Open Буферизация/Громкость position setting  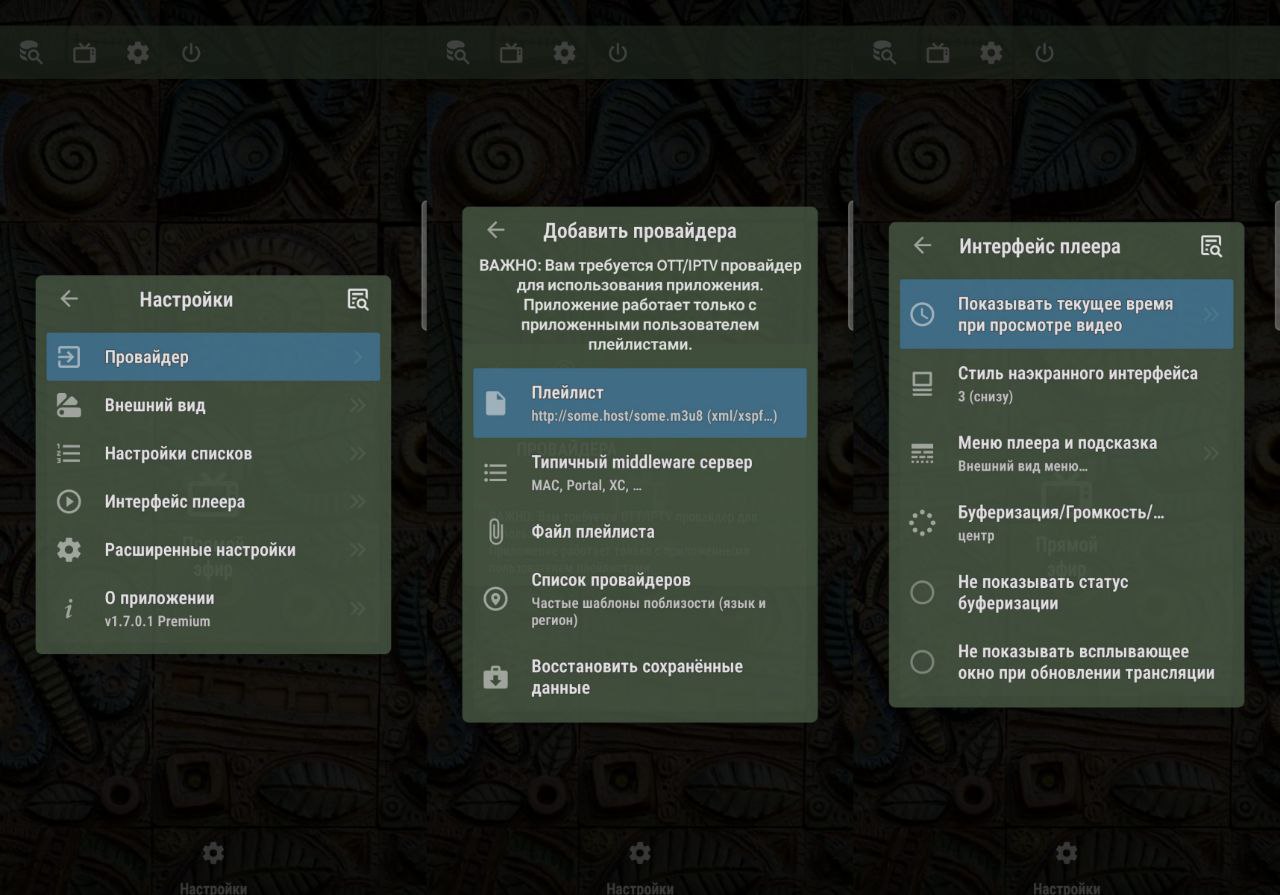pyautogui.click(x=1065, y=523)
